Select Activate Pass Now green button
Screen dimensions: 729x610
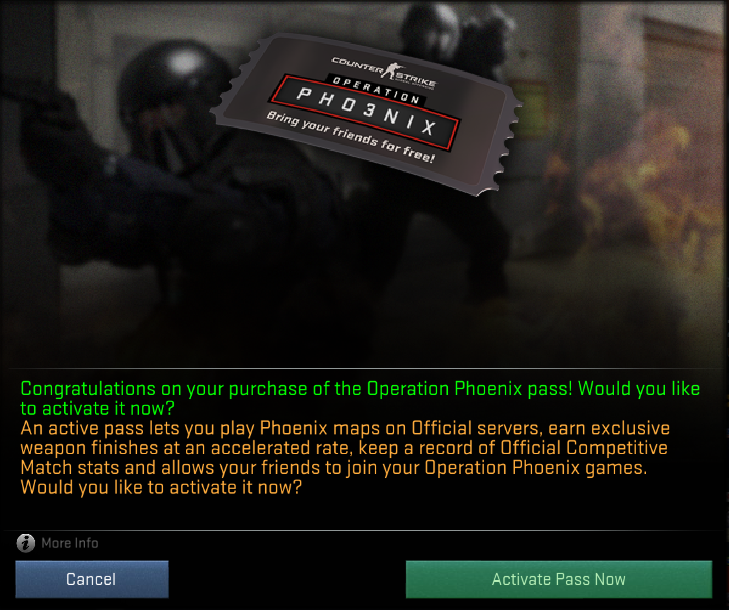coord(559,579)
